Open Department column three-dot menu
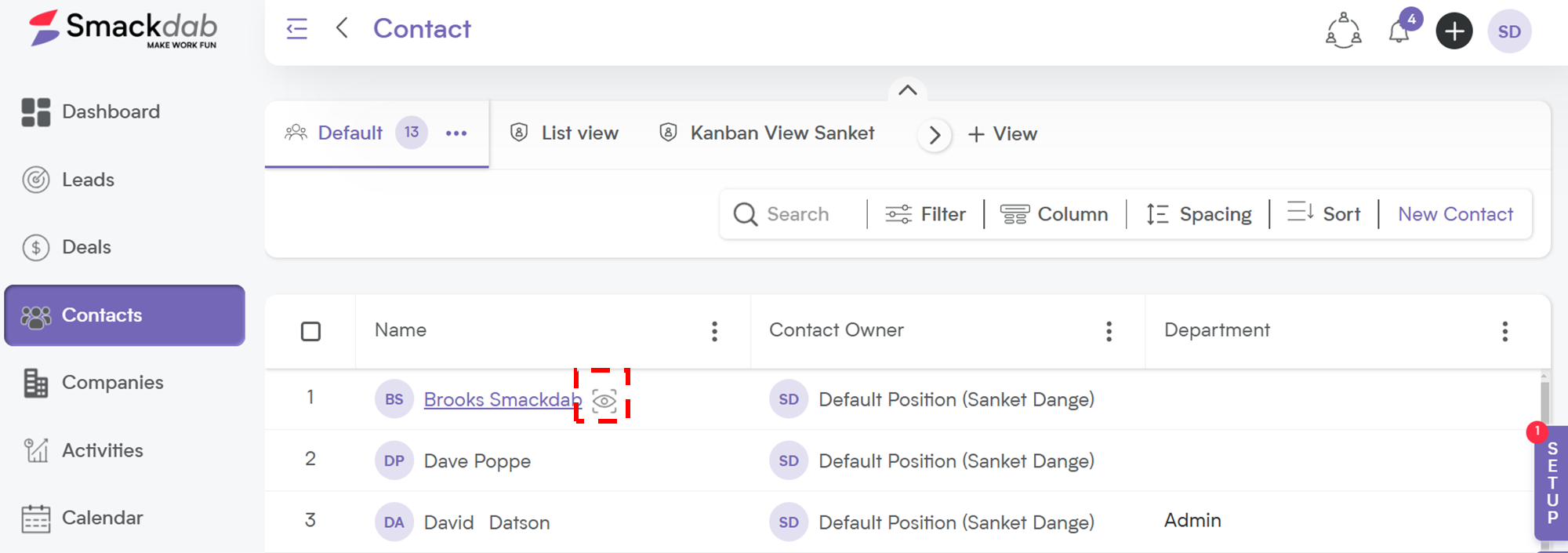This screenshot has height=553, width=1568. coord(1504,332)
